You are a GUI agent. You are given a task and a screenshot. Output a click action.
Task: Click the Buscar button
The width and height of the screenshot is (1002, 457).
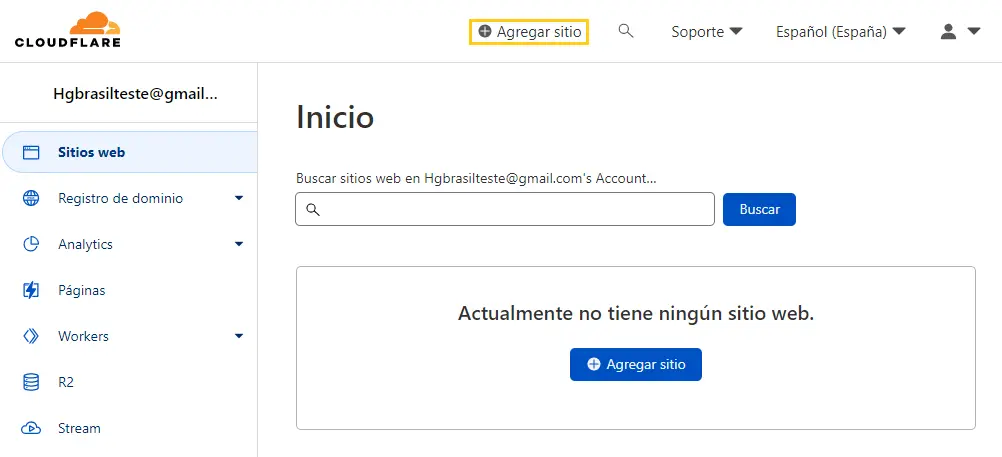[759, 209]
